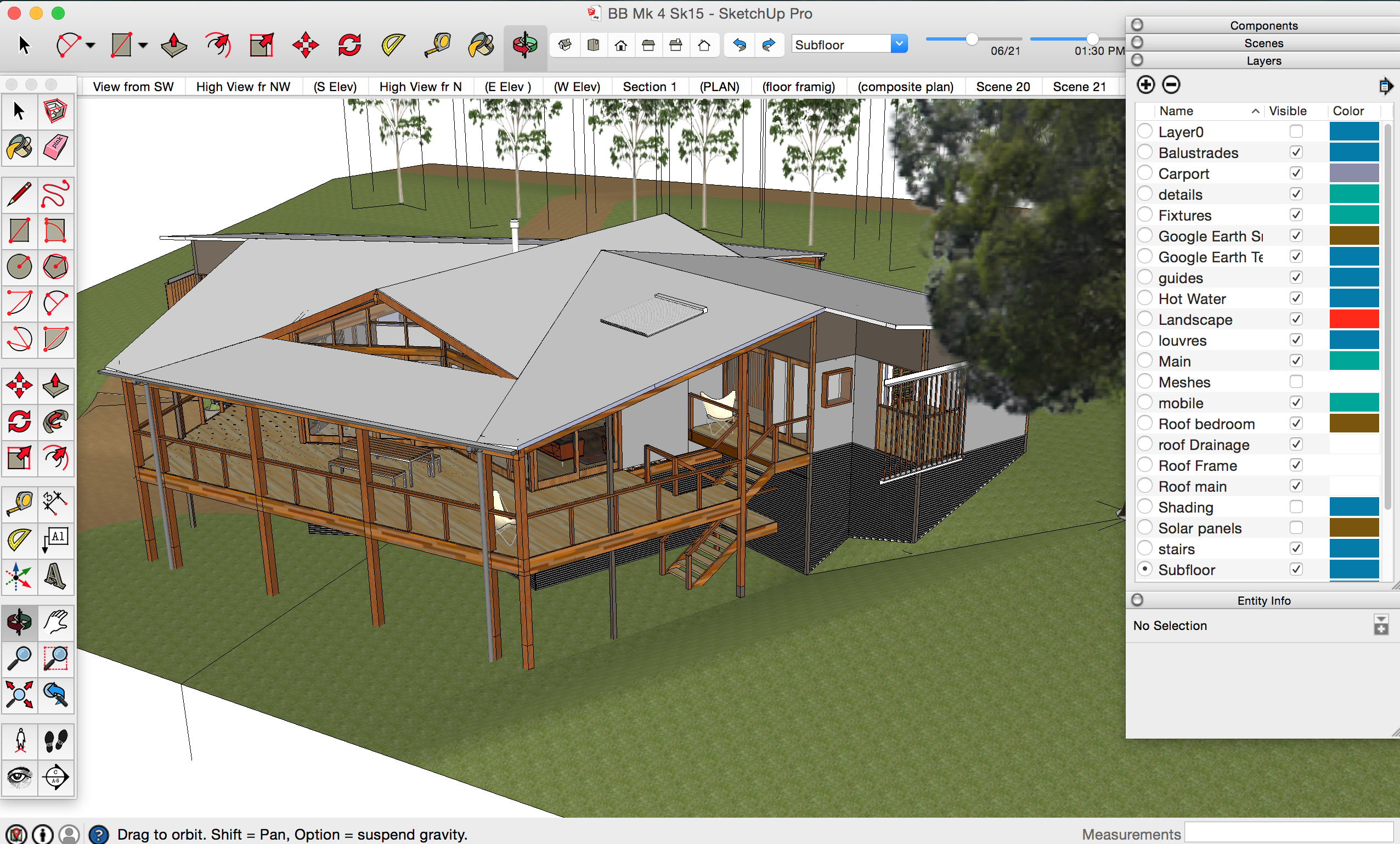Open the Layers panel details menu arrow

(1385, 86)
